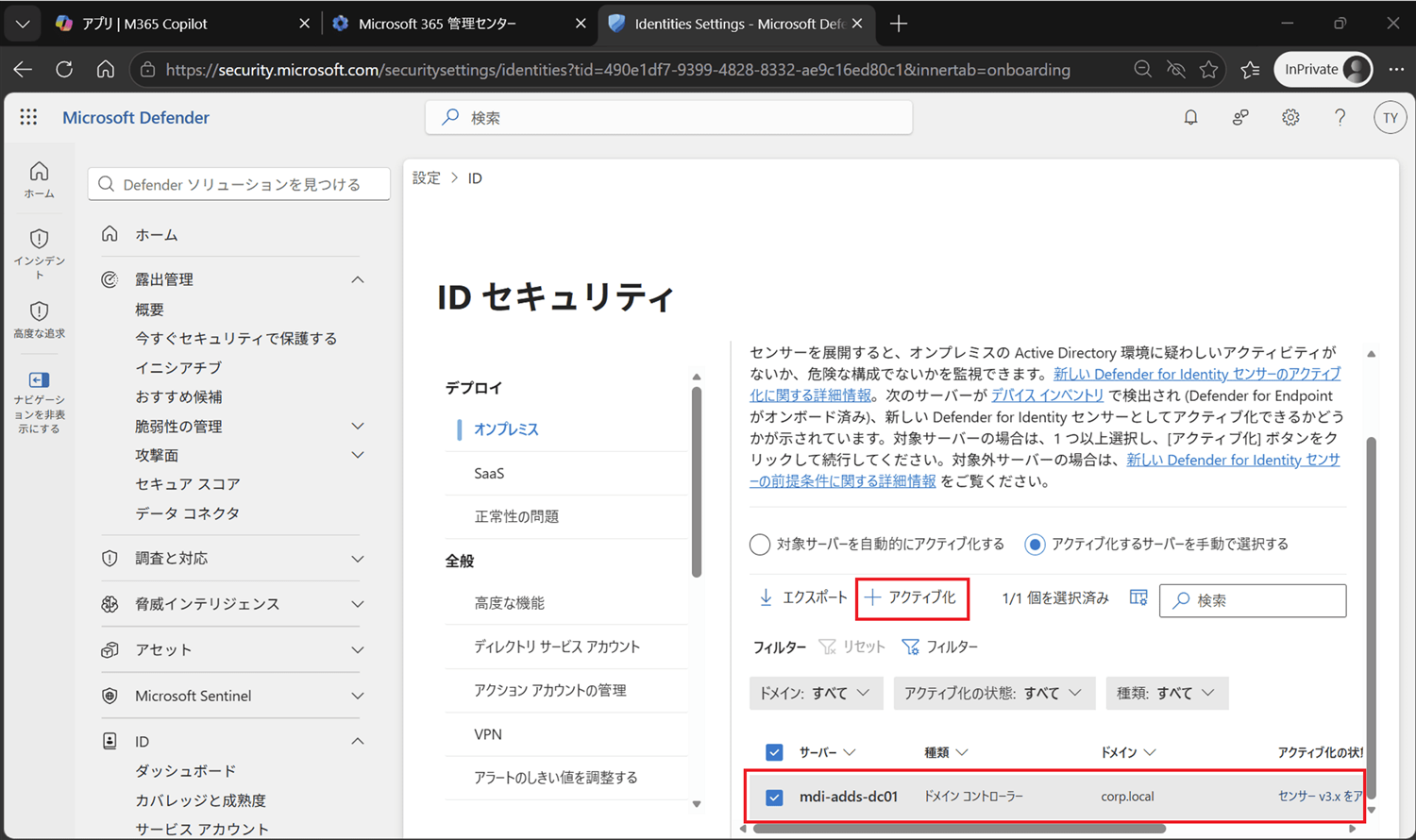The height and width of the screenshot is (840, 1416).
Task: Uncheck the mdi-adds-dc01 row checkbox
Action: click(774, 797)
